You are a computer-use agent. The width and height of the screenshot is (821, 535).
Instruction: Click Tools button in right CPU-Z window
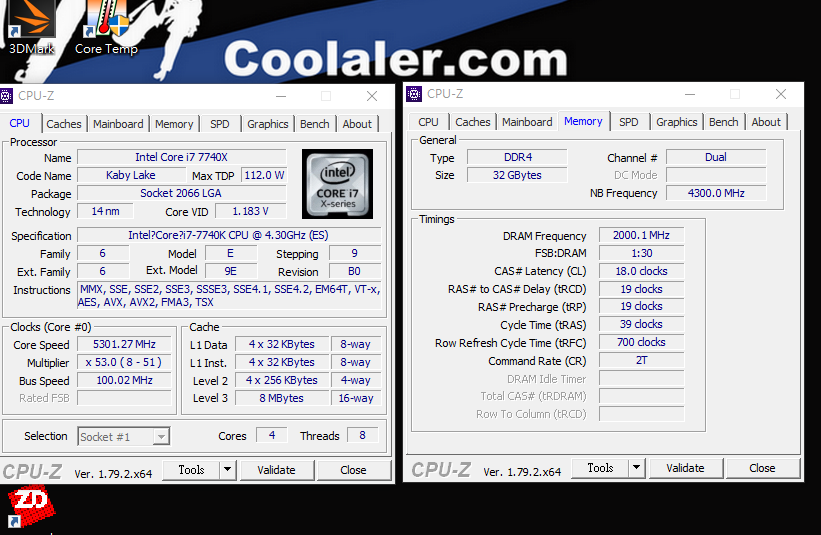(601, 467)
